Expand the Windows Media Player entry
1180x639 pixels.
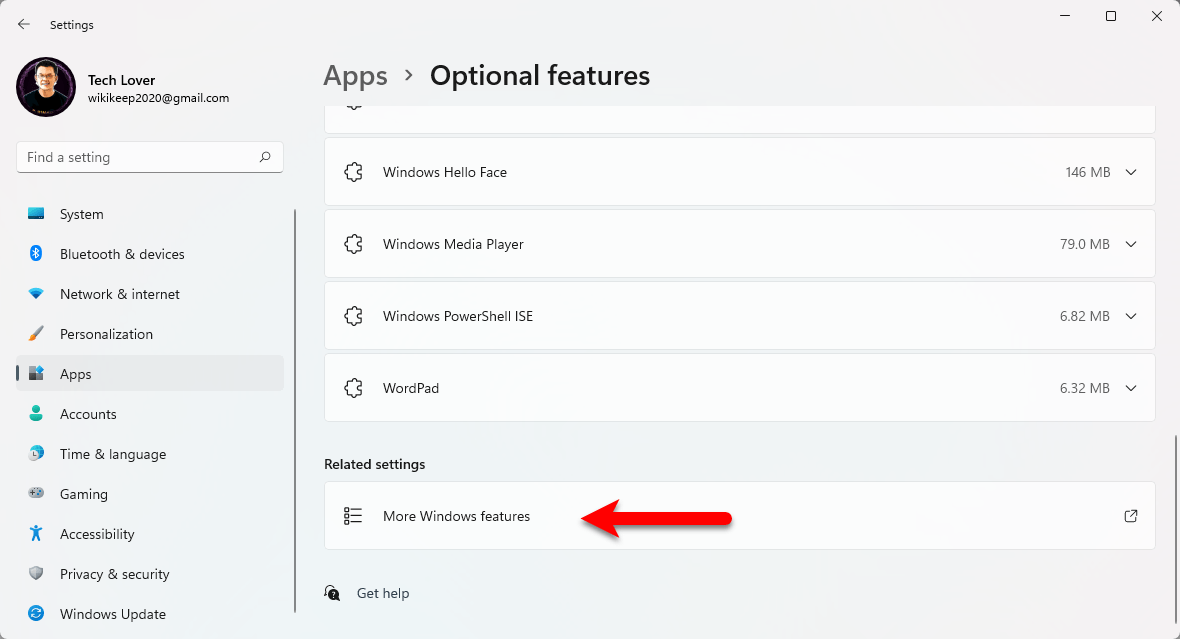click(x=1131, y=245)
